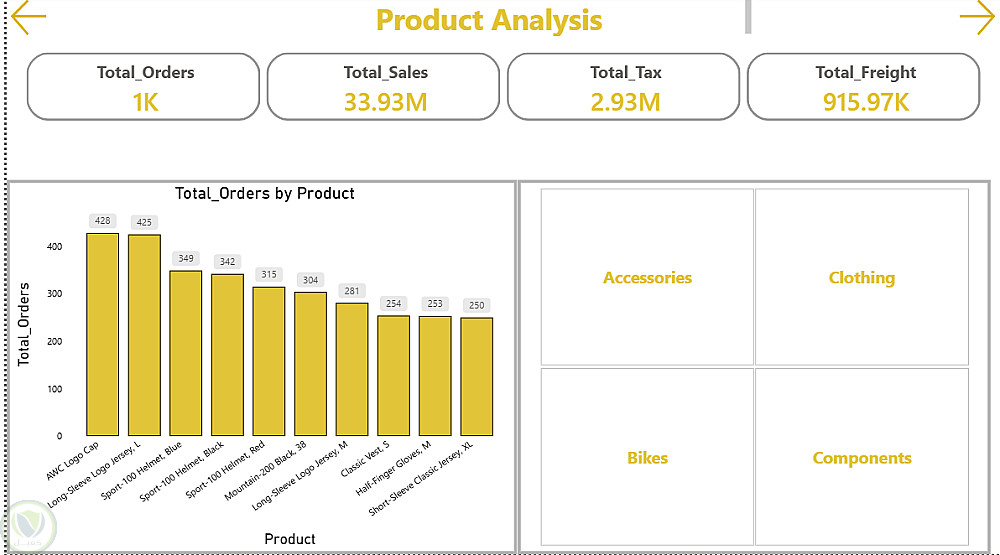Select the Short-Sleeve Classic Jersey, XL bar
1000x555 pixels.
(x=476, y=376)
